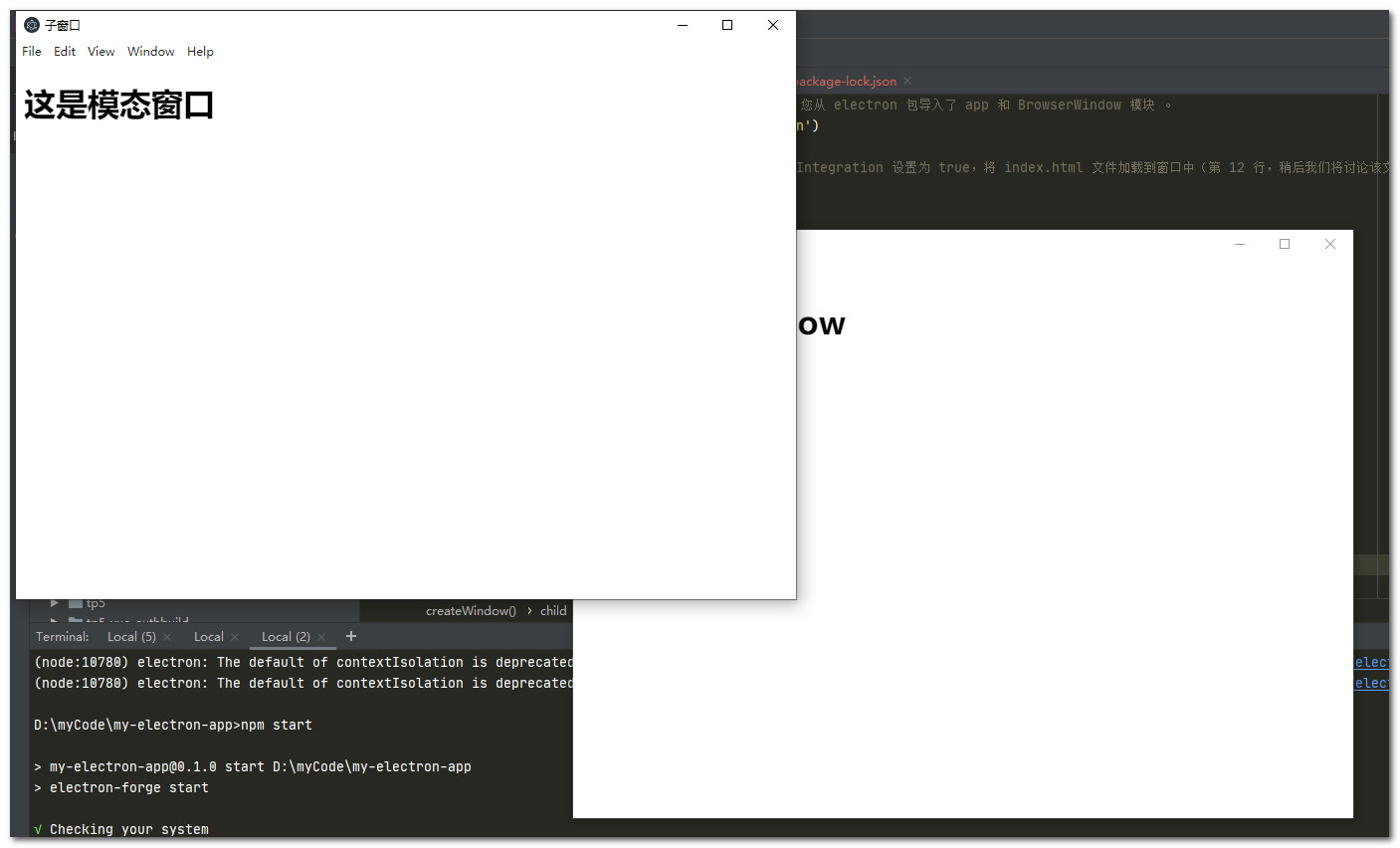Viewport: 1400px width, 848px height.
Task: Open the Window menu of 子窗口
Action: (150, 51)
